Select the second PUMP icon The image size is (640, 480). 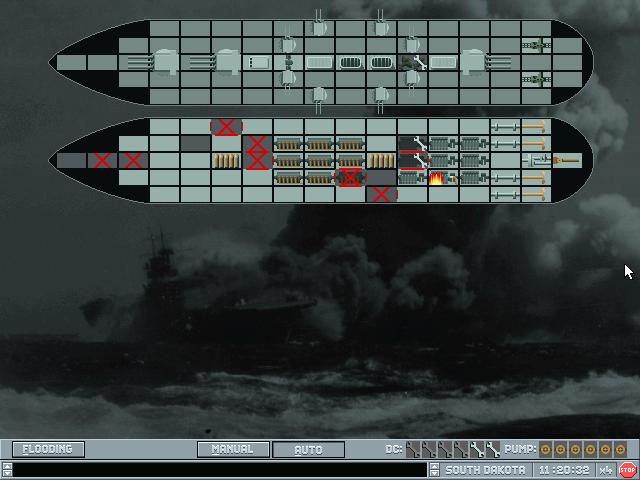(560, 449)
